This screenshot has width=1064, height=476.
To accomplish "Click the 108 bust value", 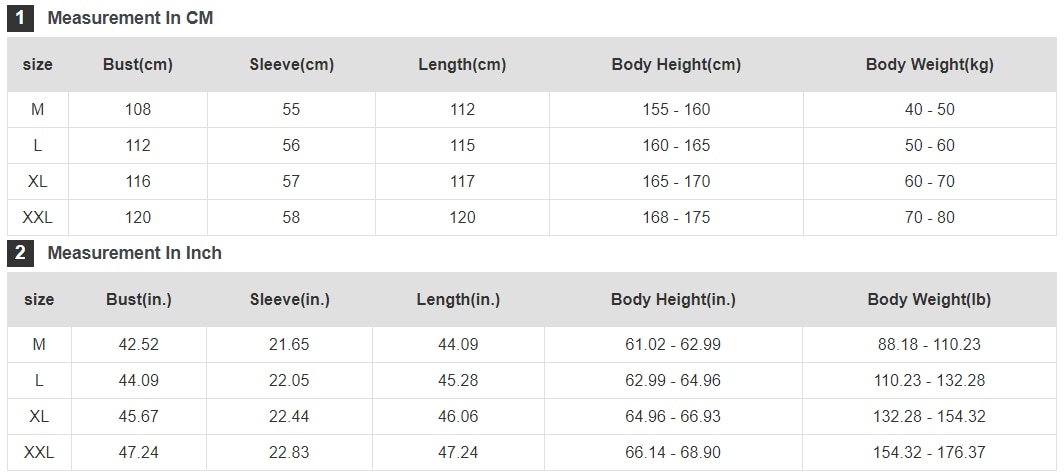I will click(138, 109).
